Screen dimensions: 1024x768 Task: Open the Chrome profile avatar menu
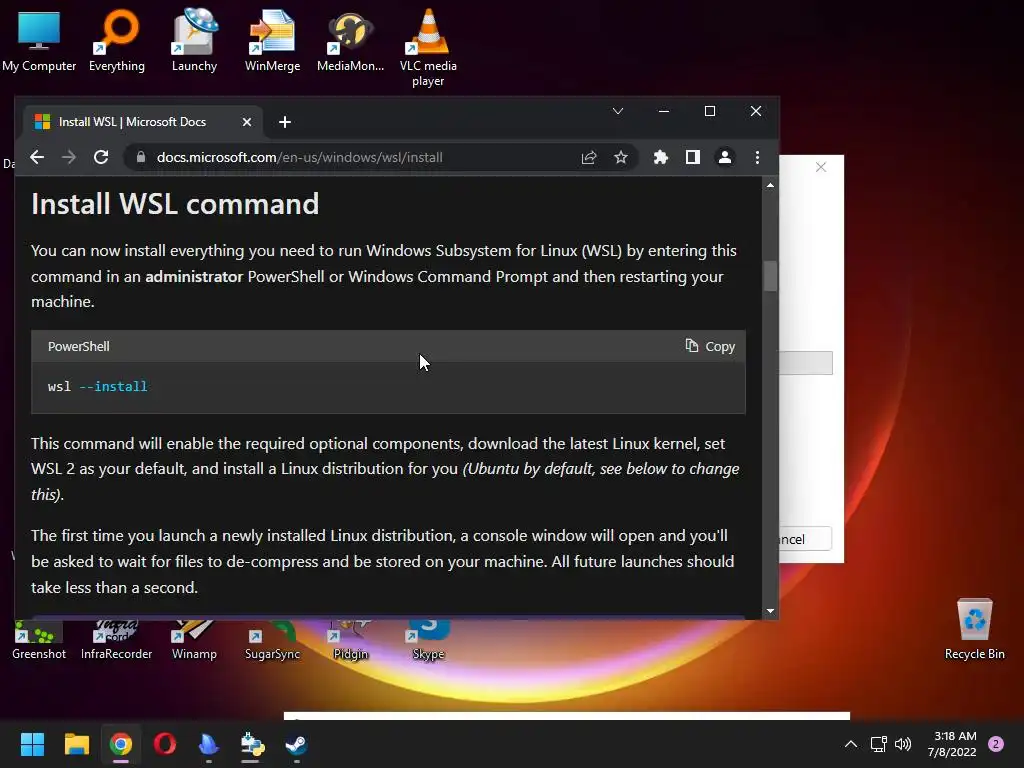[725, 157]
